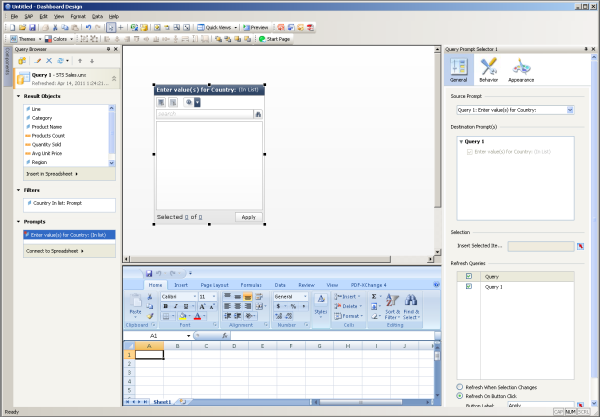Click the Save toolbar icon
Viewport: 600px width, 417px height.
[32, 28]
